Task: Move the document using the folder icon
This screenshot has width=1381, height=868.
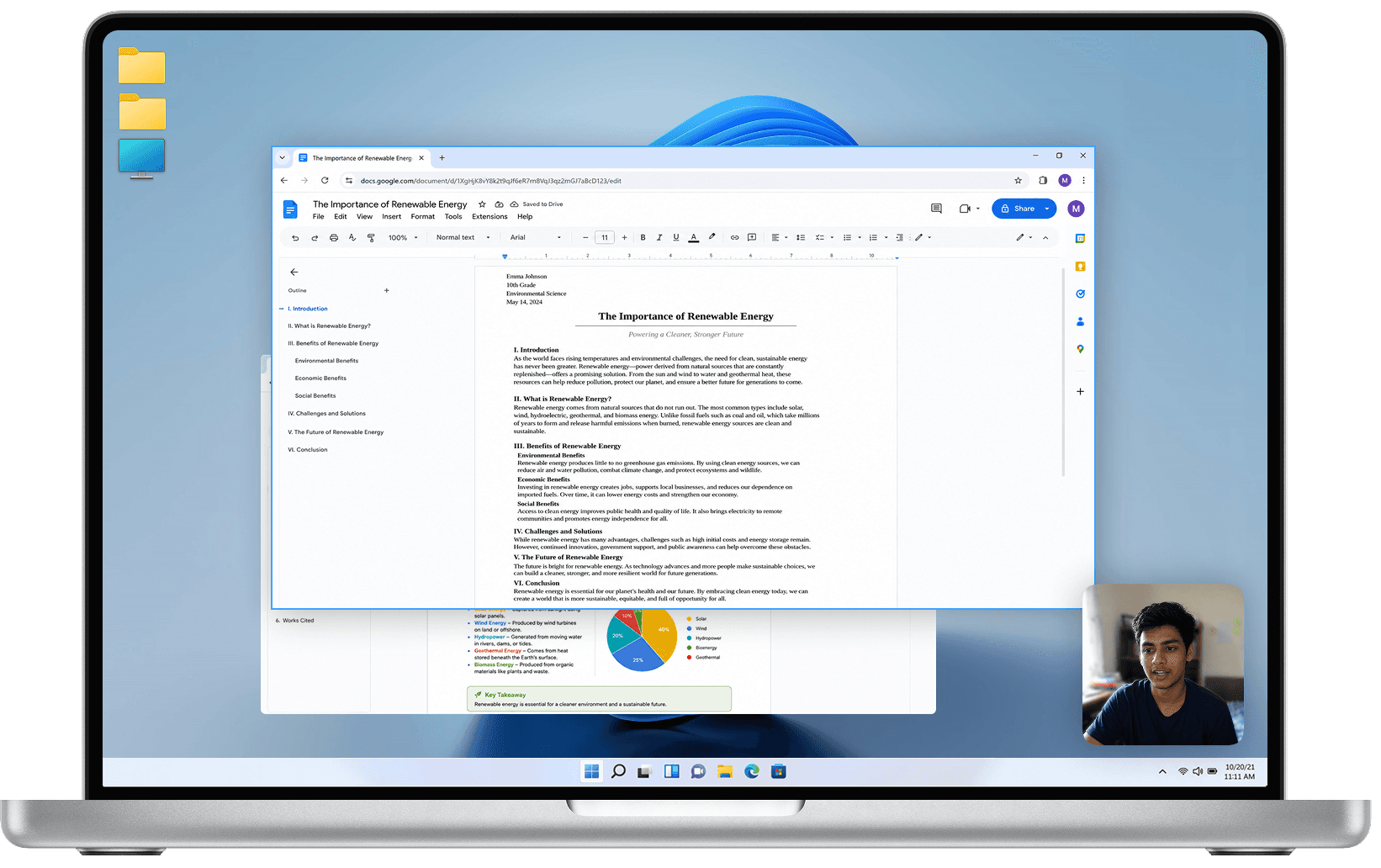Action: point(499,204)
